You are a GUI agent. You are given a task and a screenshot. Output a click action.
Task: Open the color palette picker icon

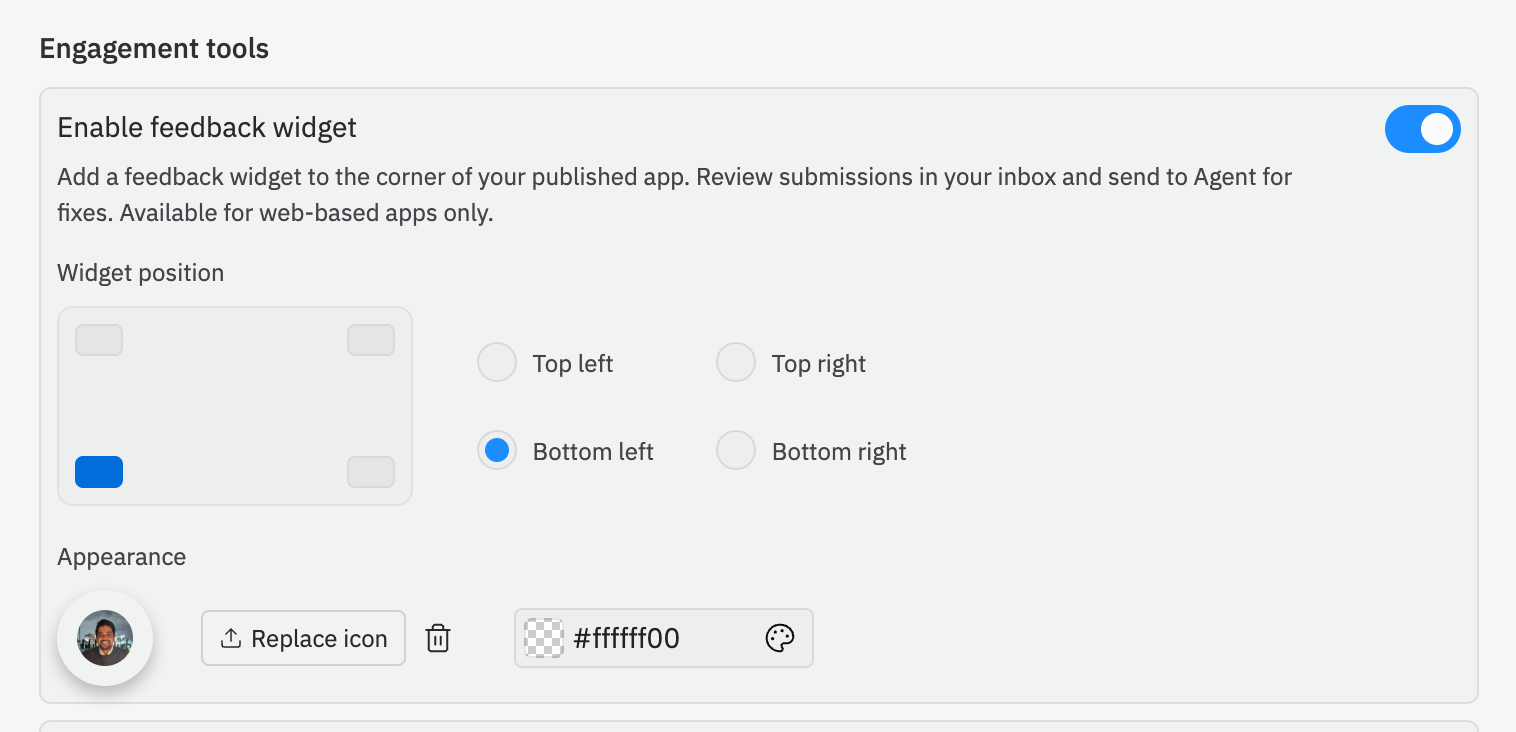(x=780, y=637)
